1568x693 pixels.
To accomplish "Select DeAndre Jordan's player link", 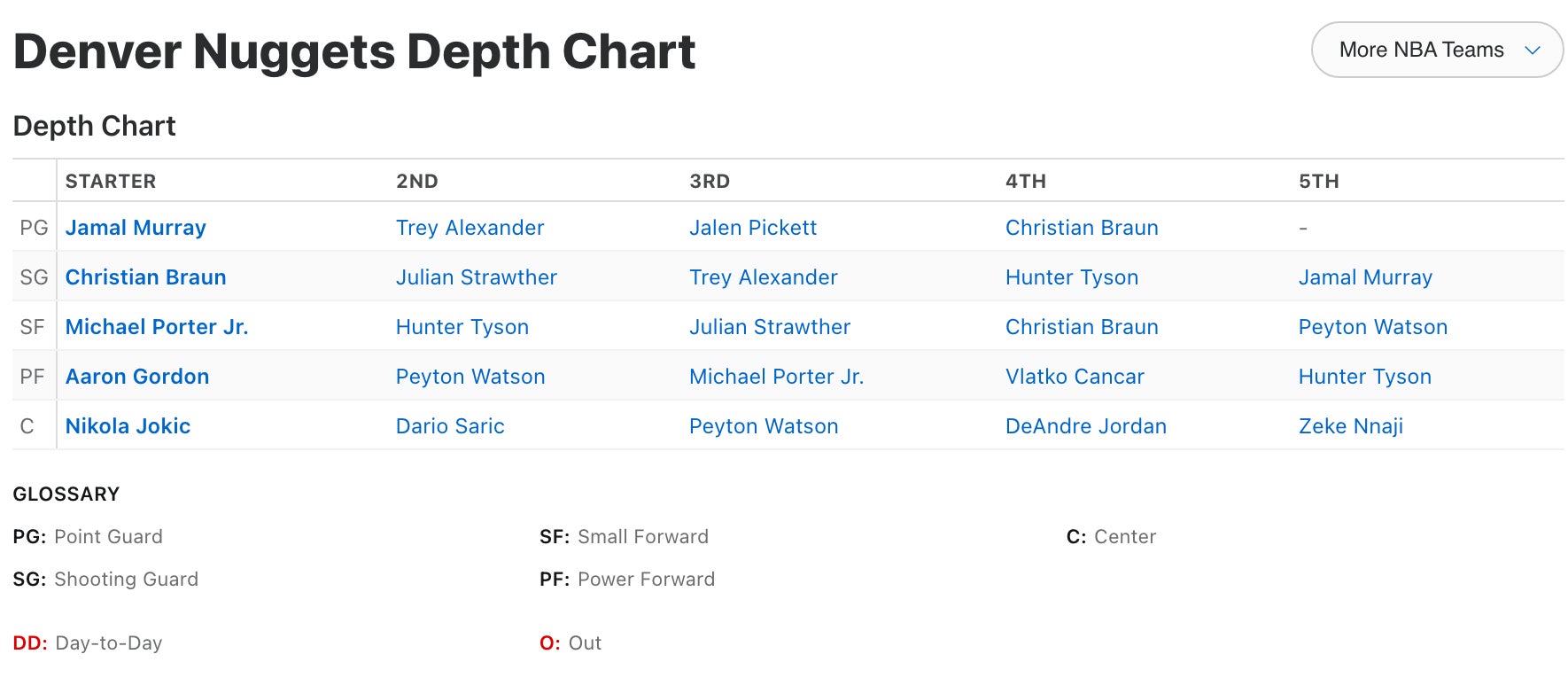I will coord(1085,426).
